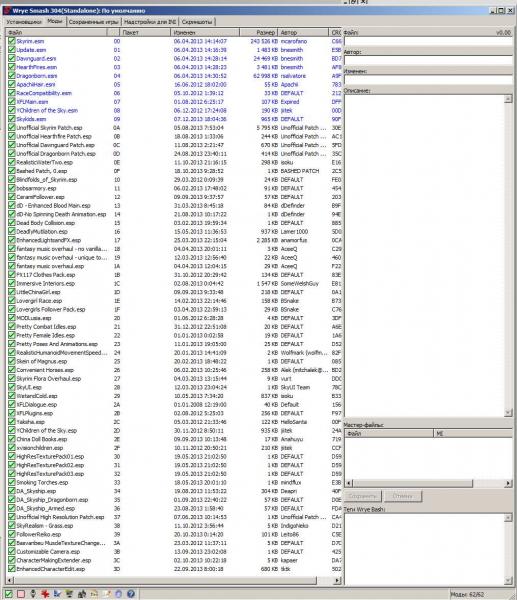
Task: Select the Моды tab
Action: tap(55, 21)
